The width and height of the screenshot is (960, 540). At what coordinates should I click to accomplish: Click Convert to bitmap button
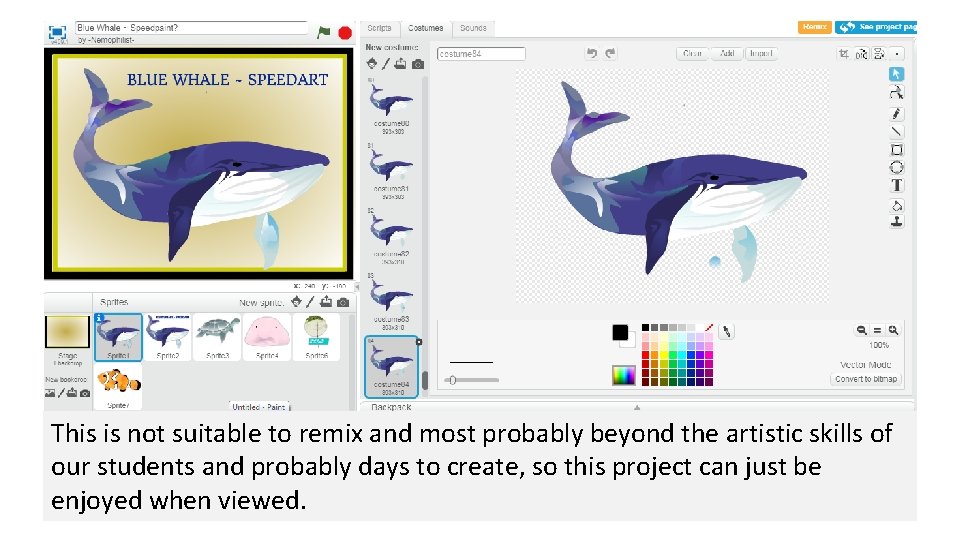coord(866,379)
